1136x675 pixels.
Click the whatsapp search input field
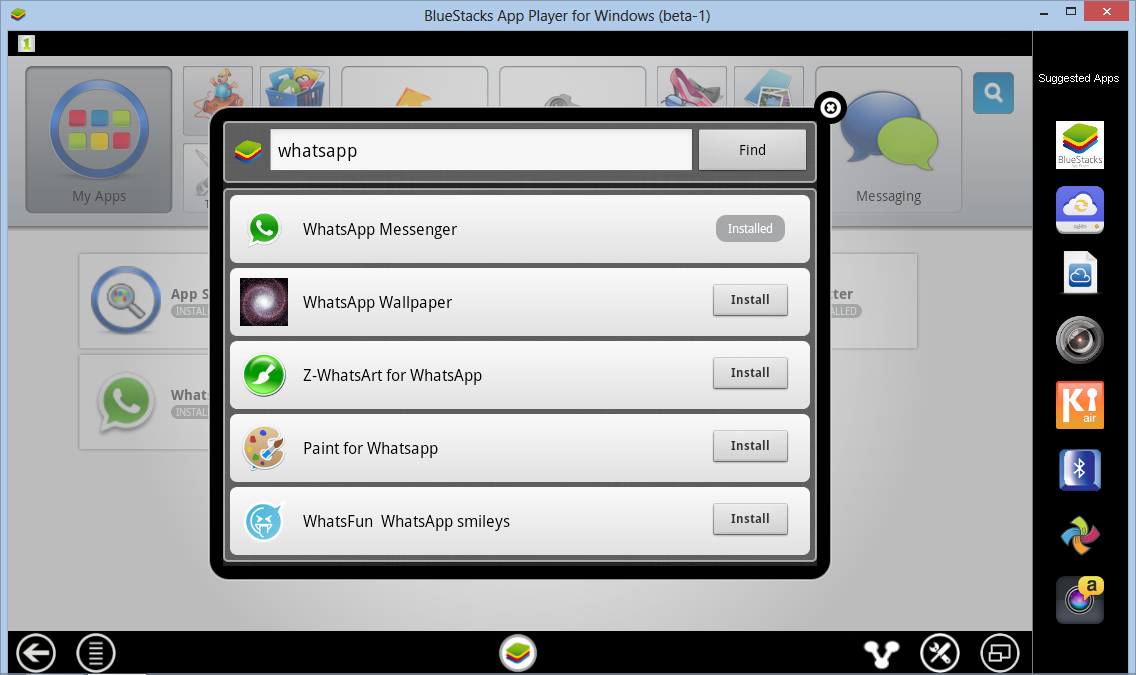coord(481,150)
